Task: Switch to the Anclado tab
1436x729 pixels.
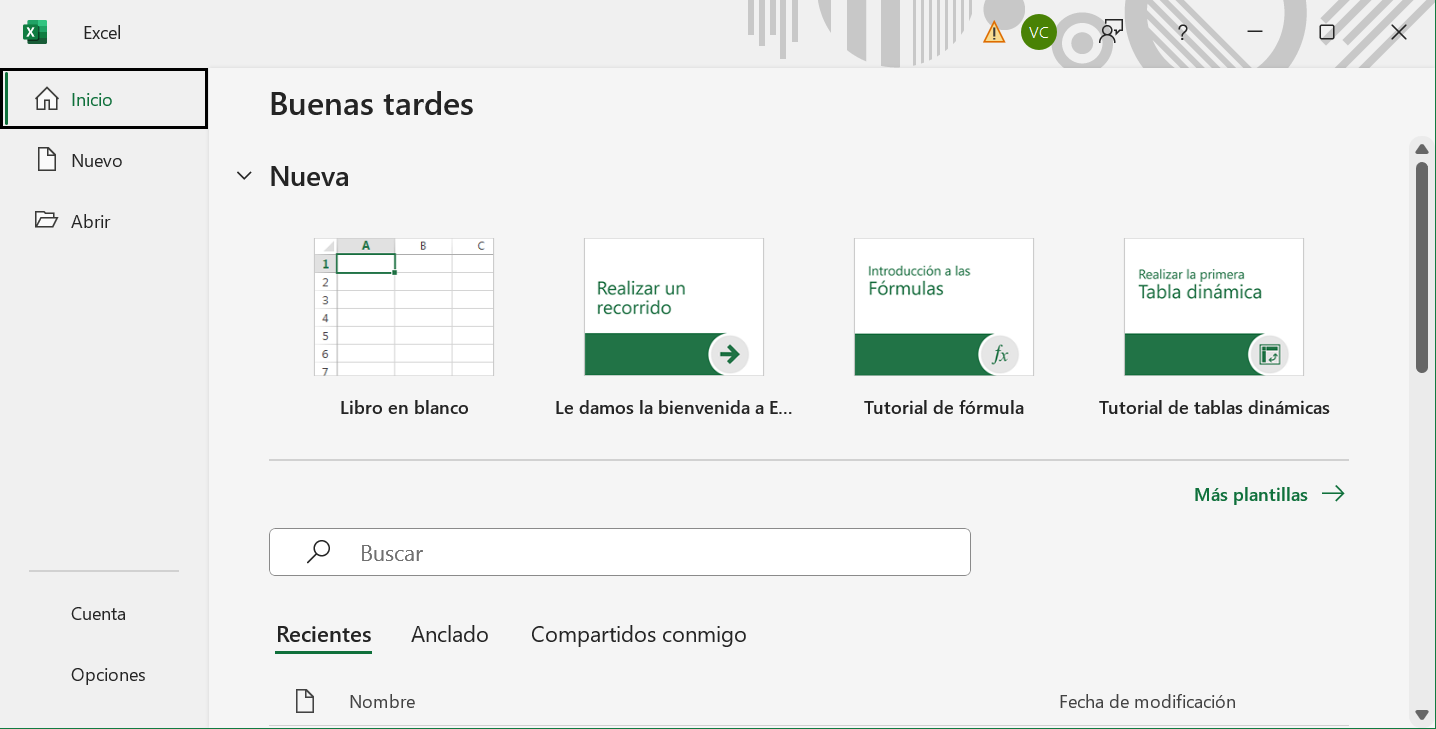Action: pyautogui.click(x=449, y=635)
